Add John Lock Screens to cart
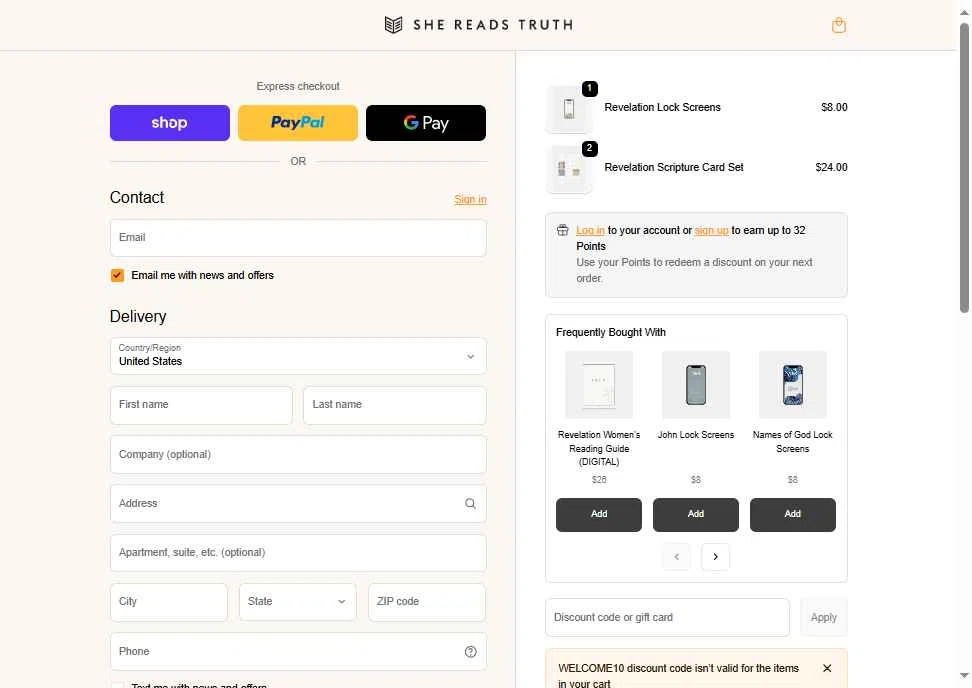Screen dimensions: 972x688 pyautogui.click(x=696, y=514)
